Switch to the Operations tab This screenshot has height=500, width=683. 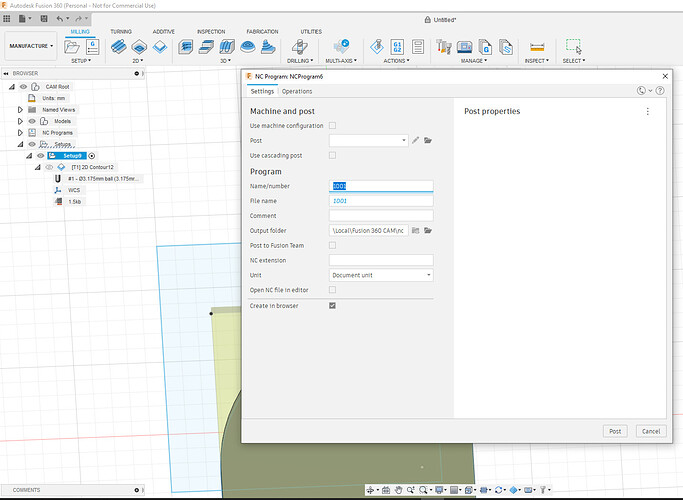click(297, 91)
